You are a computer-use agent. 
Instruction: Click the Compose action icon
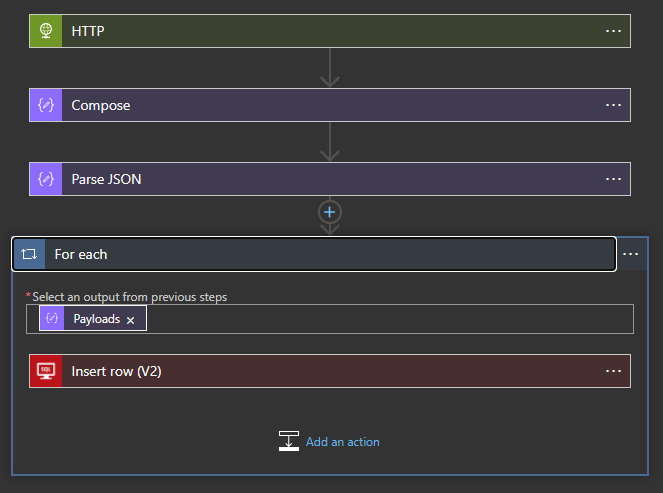click(x=46, y=105)
